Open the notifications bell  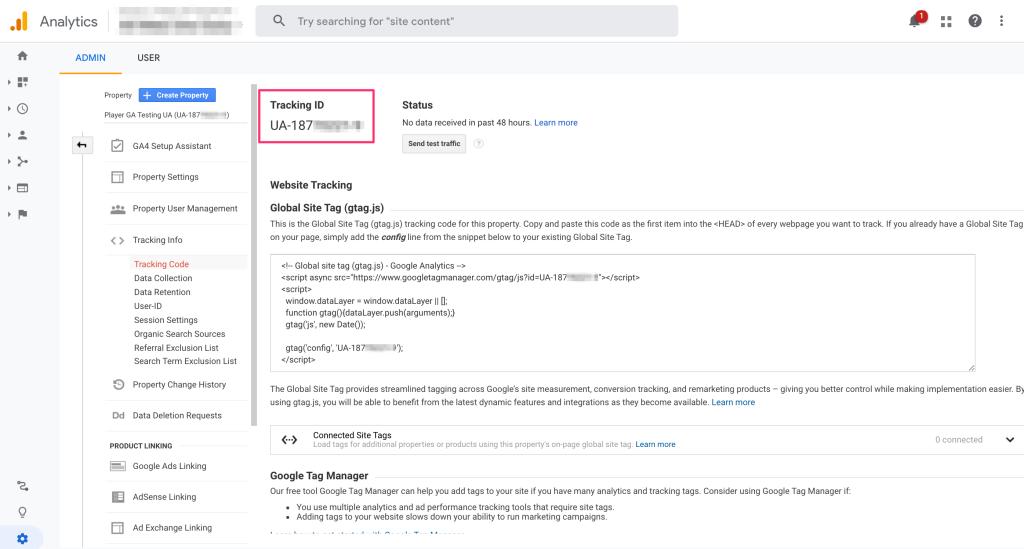pos(915,21)
